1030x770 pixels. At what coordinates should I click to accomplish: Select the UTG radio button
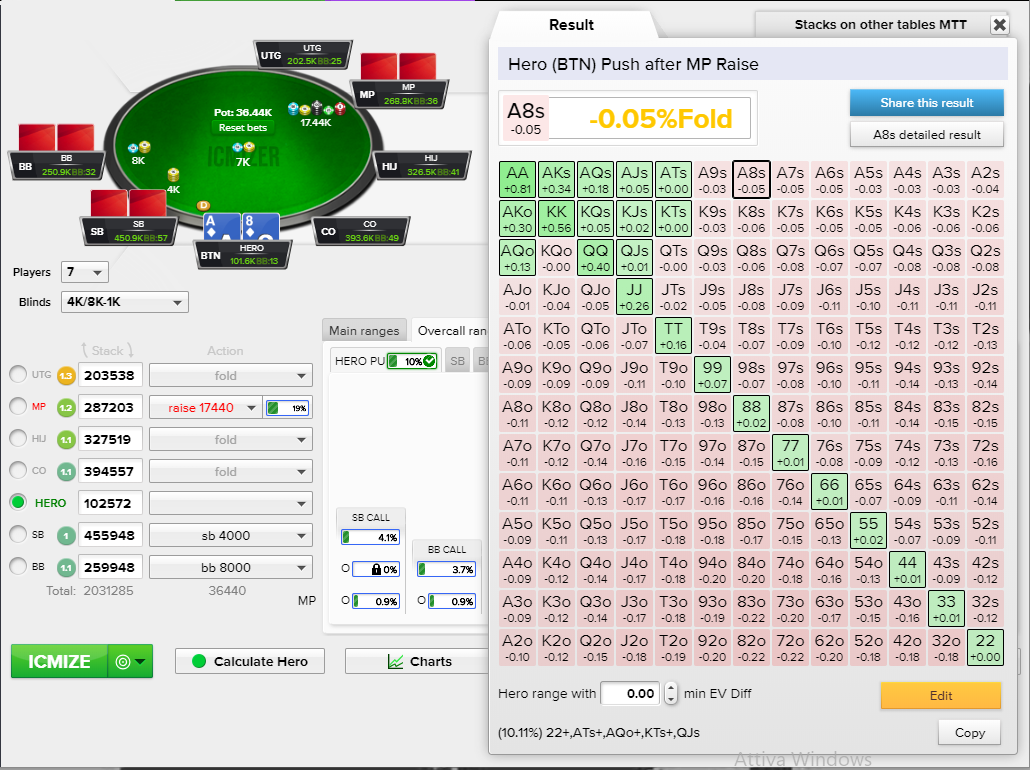[x=18, y=374]
